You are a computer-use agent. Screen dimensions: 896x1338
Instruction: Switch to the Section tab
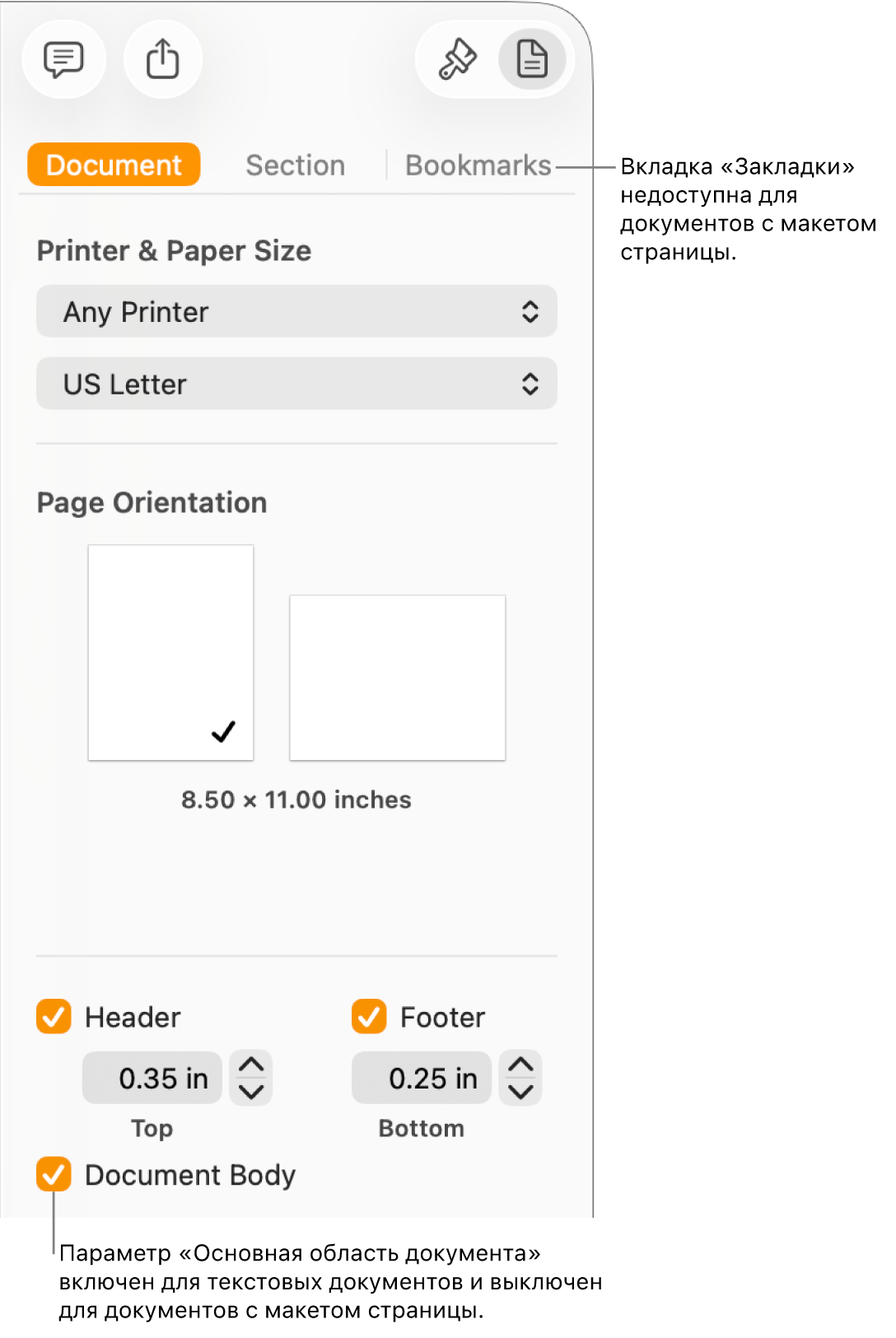(x=295, y=166)
